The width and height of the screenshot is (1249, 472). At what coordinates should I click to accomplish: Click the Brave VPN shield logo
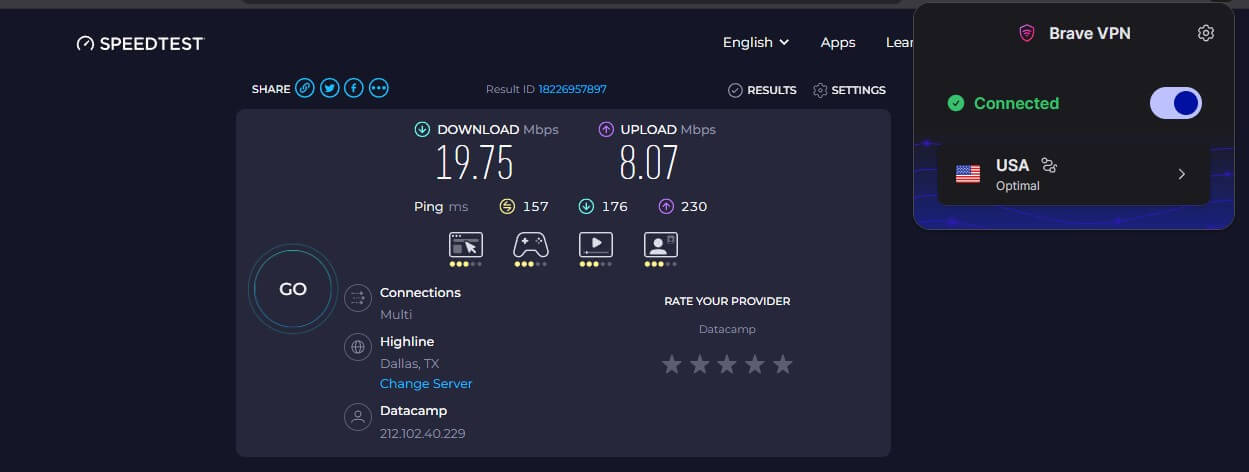pyautogui.click(x=1026, y=33)
